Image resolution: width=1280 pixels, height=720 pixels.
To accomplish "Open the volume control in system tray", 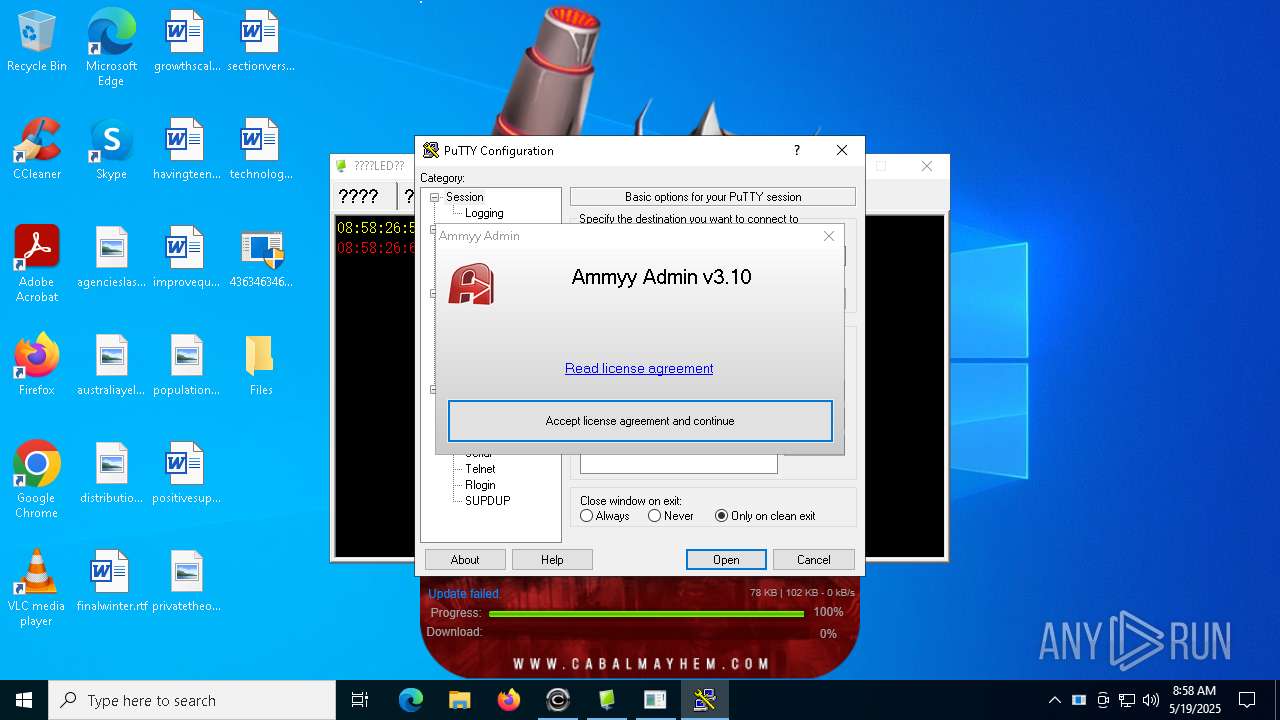I will click(x=1151, y=700).
